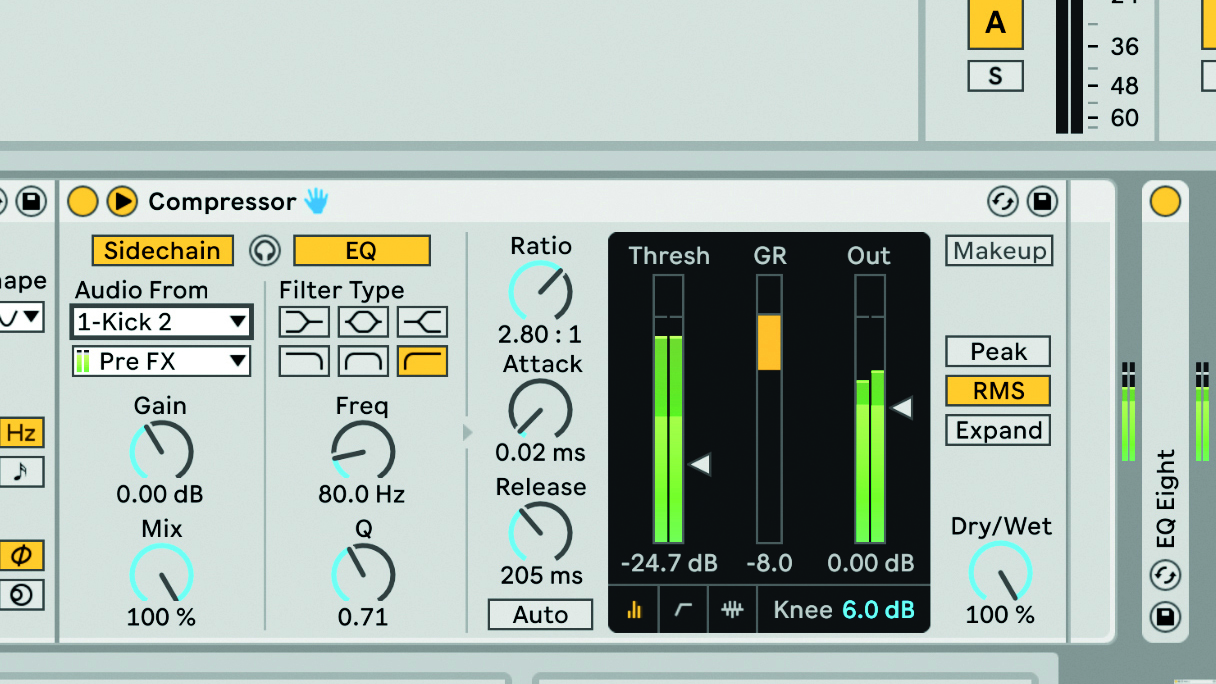Image resolution: width=1216 pixels, height=684 pixels.
Task: Click the 80.0 Hz frequency value
Action: click(362, 494)
